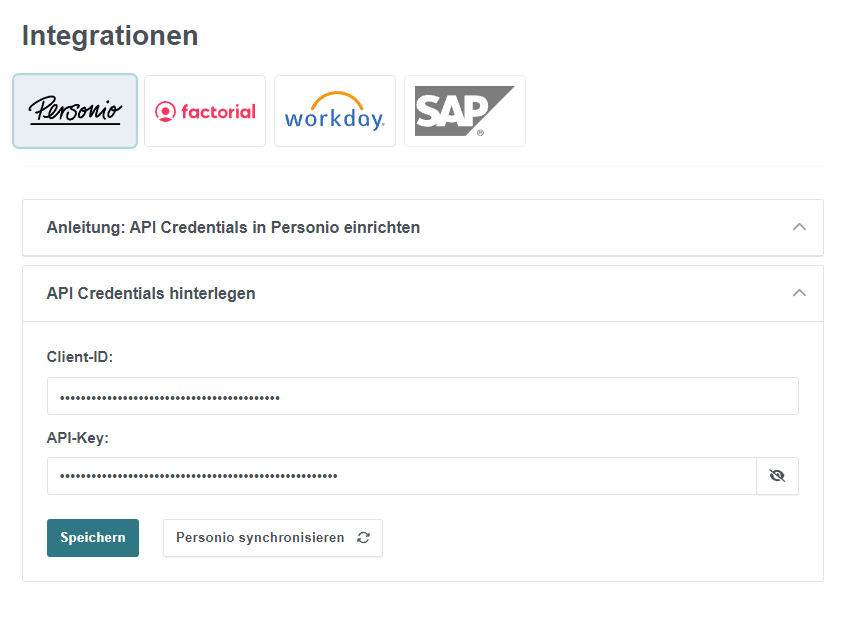Select the Personio integration tile
This screenshot has width=847, height=635.
pos(75,111)
